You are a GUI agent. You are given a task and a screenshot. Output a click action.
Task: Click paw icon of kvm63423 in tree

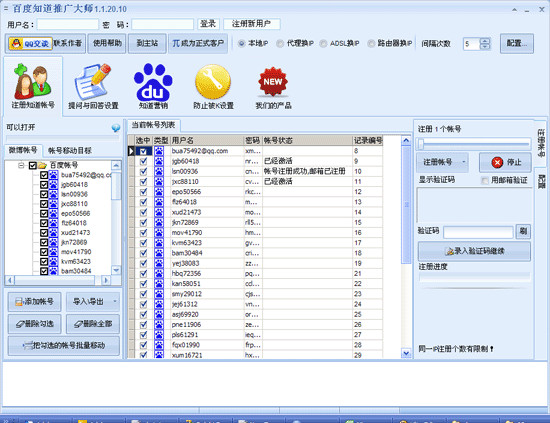(x=54, y=261)
